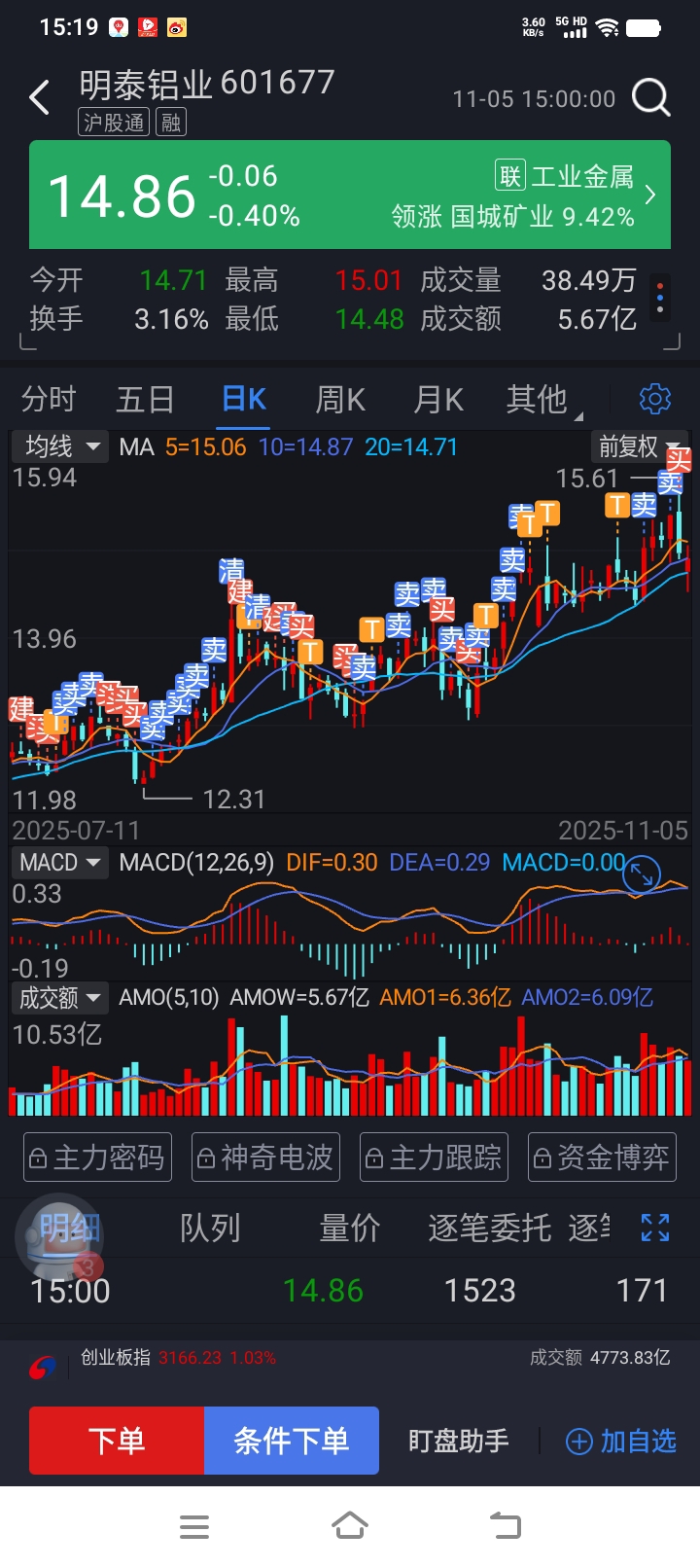Open locked 主力跟踪 indicator
Screen dimensions: 700x1568
tap(434, 1158)
